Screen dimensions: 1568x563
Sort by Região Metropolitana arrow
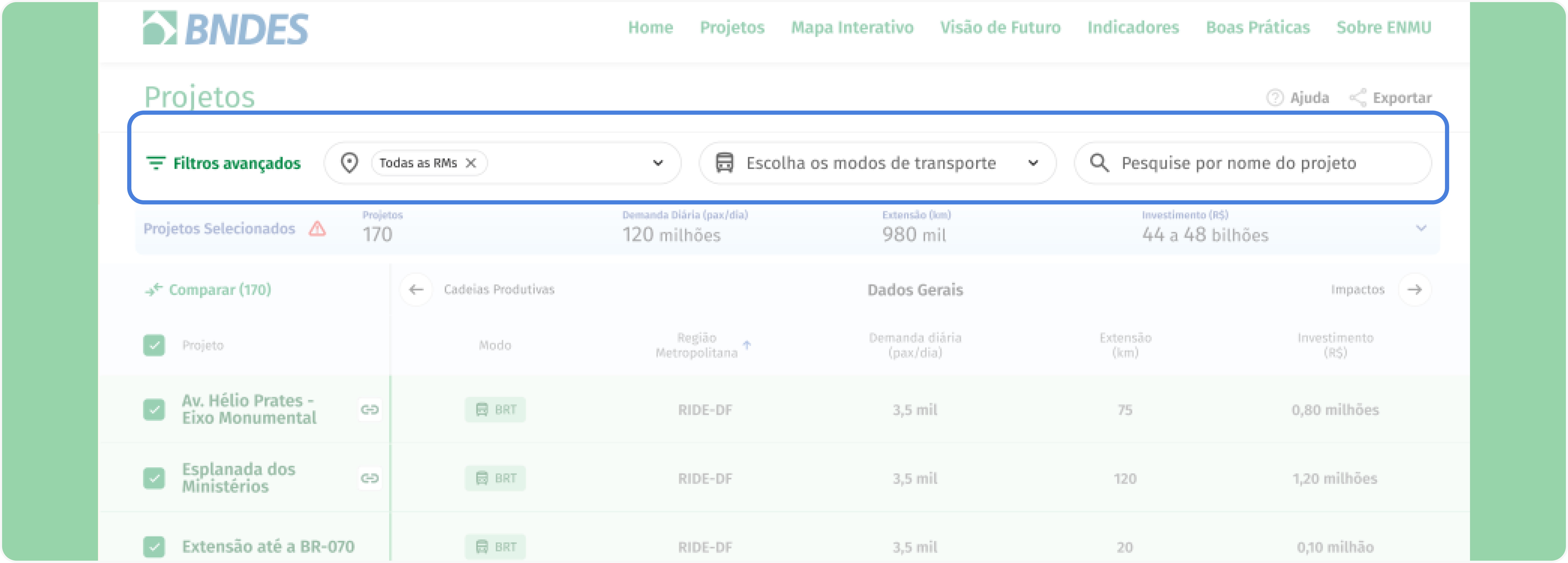(747, 345)
